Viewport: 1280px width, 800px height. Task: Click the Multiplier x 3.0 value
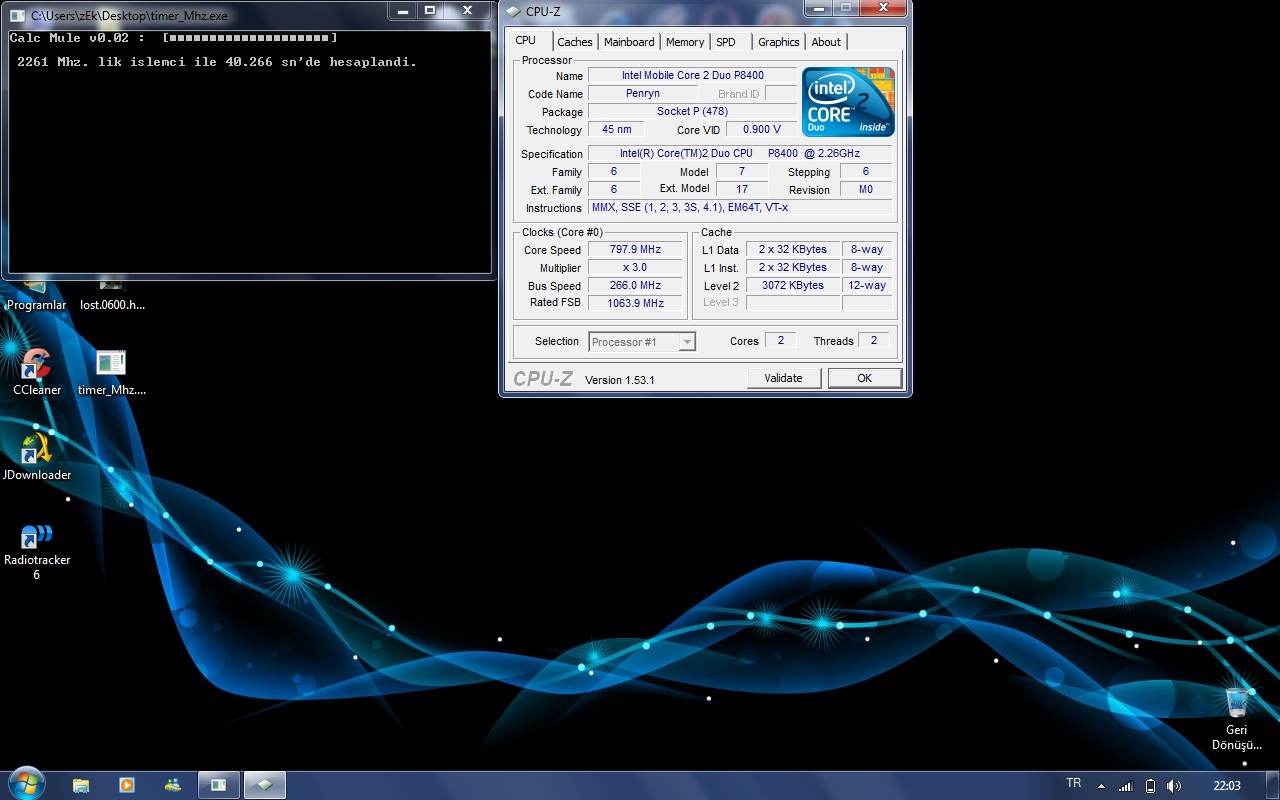click(x=635, y=267)
